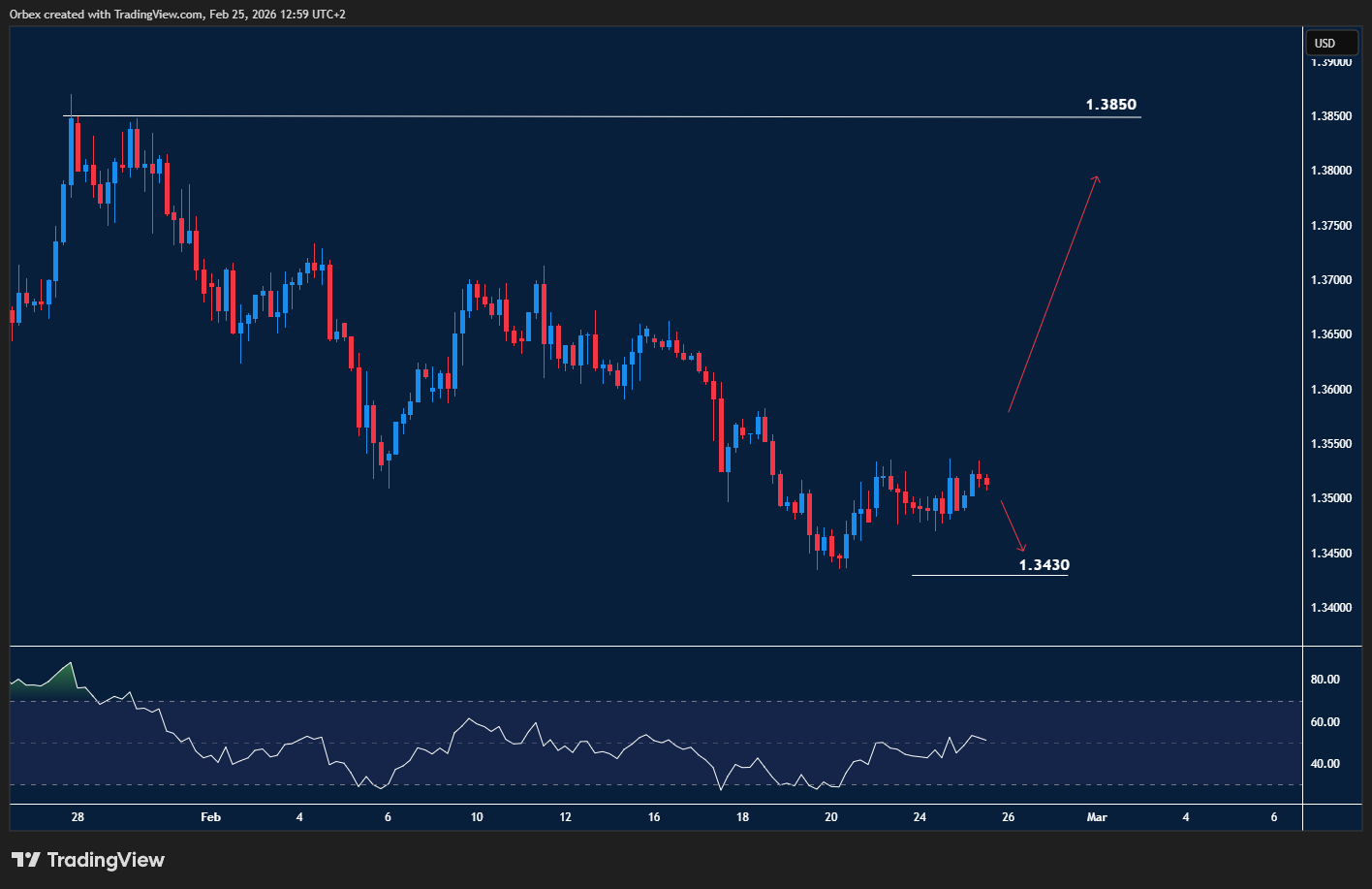Click the TradingView logo icon

click(x=24, y=859)
